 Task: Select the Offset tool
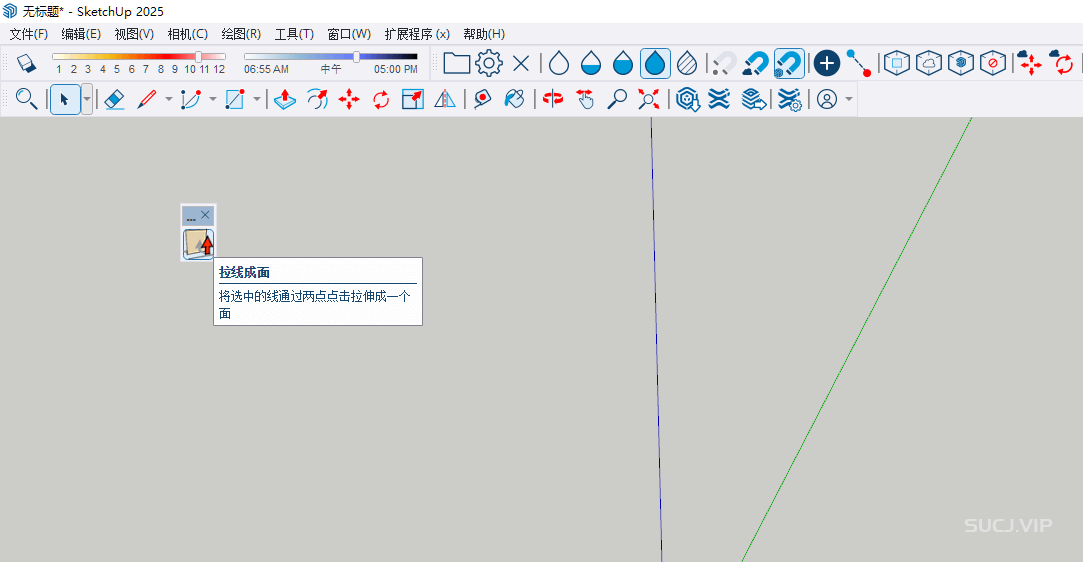[x=317, y=99]
